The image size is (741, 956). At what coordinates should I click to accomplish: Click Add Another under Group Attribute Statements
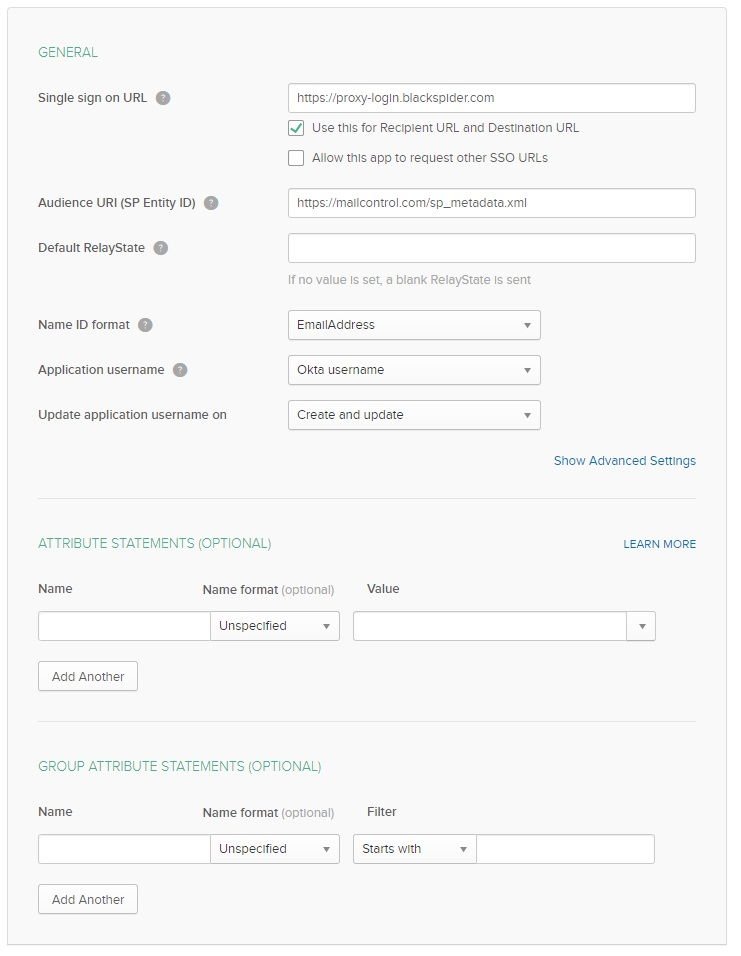[x=88, y=900]
